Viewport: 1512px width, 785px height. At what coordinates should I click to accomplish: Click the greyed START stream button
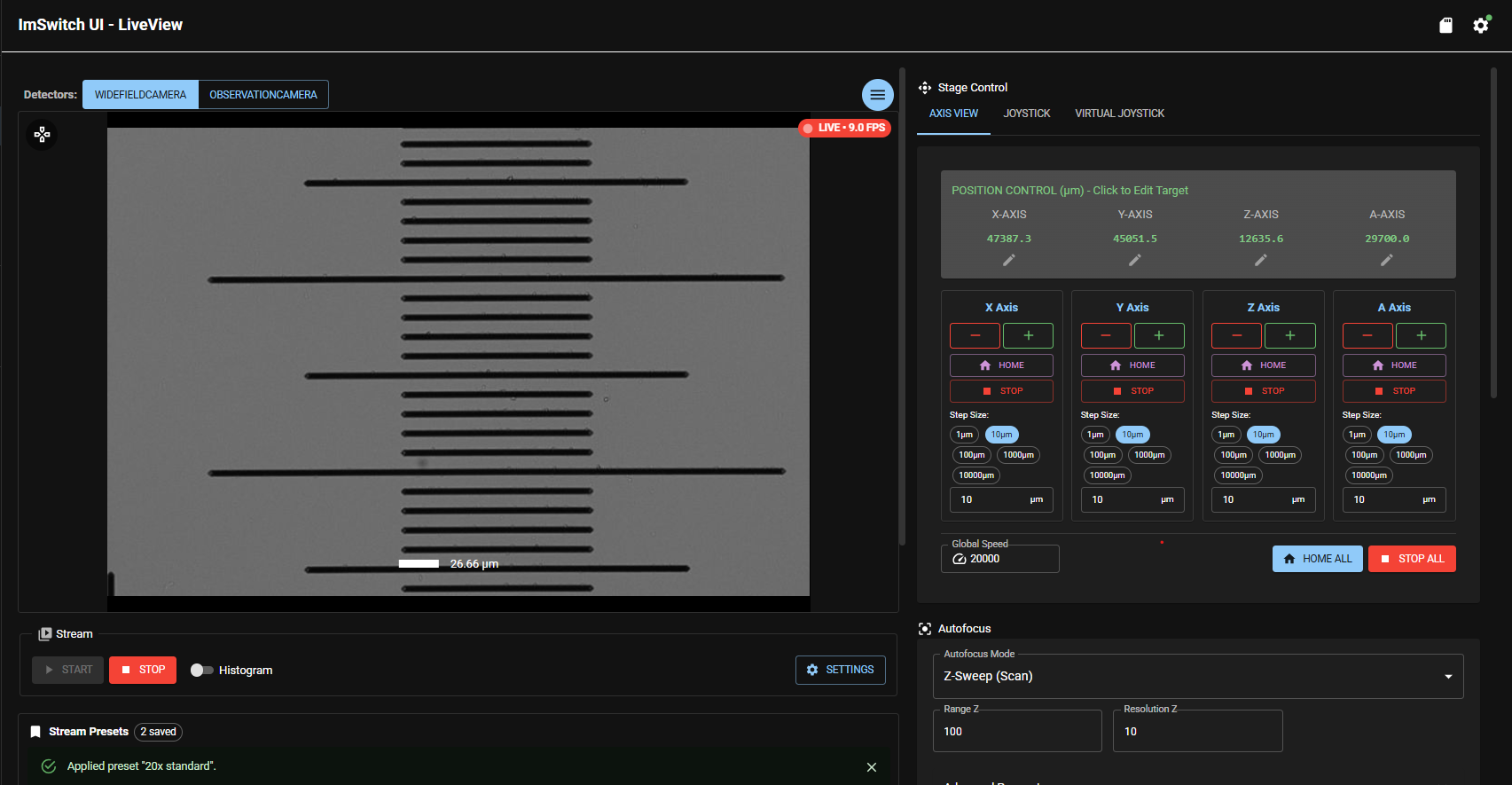tap(68, 670)
